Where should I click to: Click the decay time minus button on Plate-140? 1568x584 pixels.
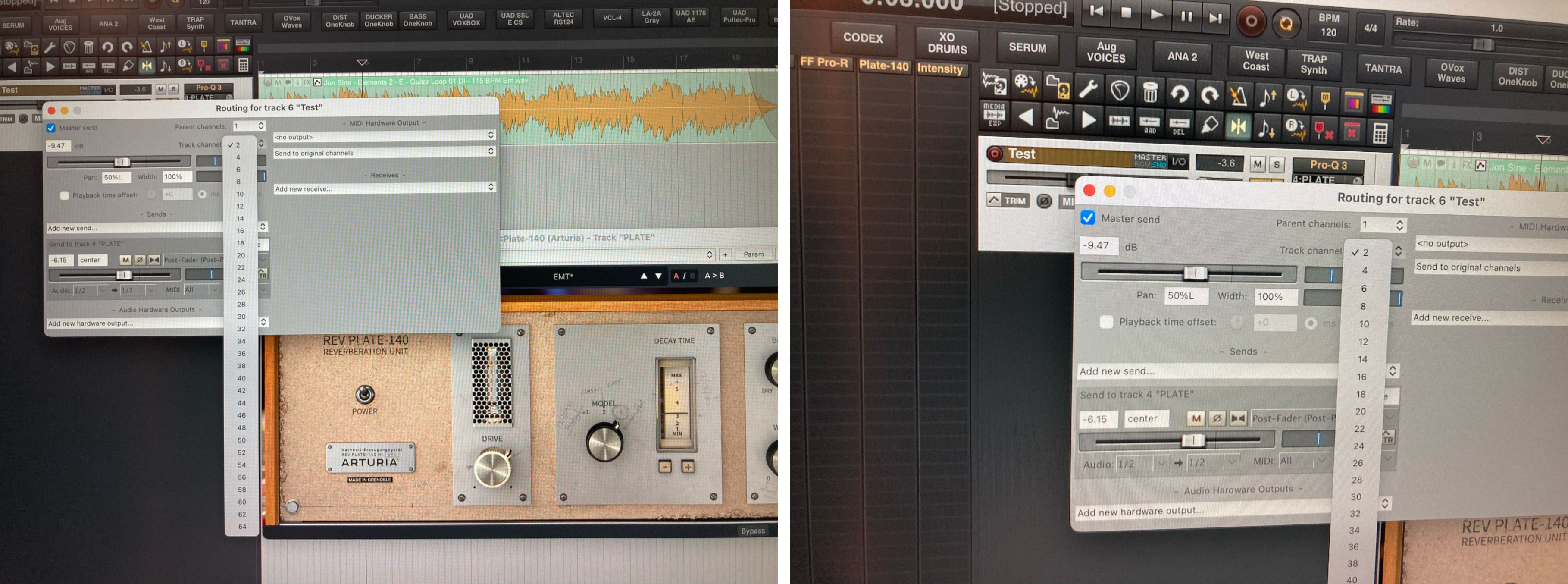[x=665, y=467]
